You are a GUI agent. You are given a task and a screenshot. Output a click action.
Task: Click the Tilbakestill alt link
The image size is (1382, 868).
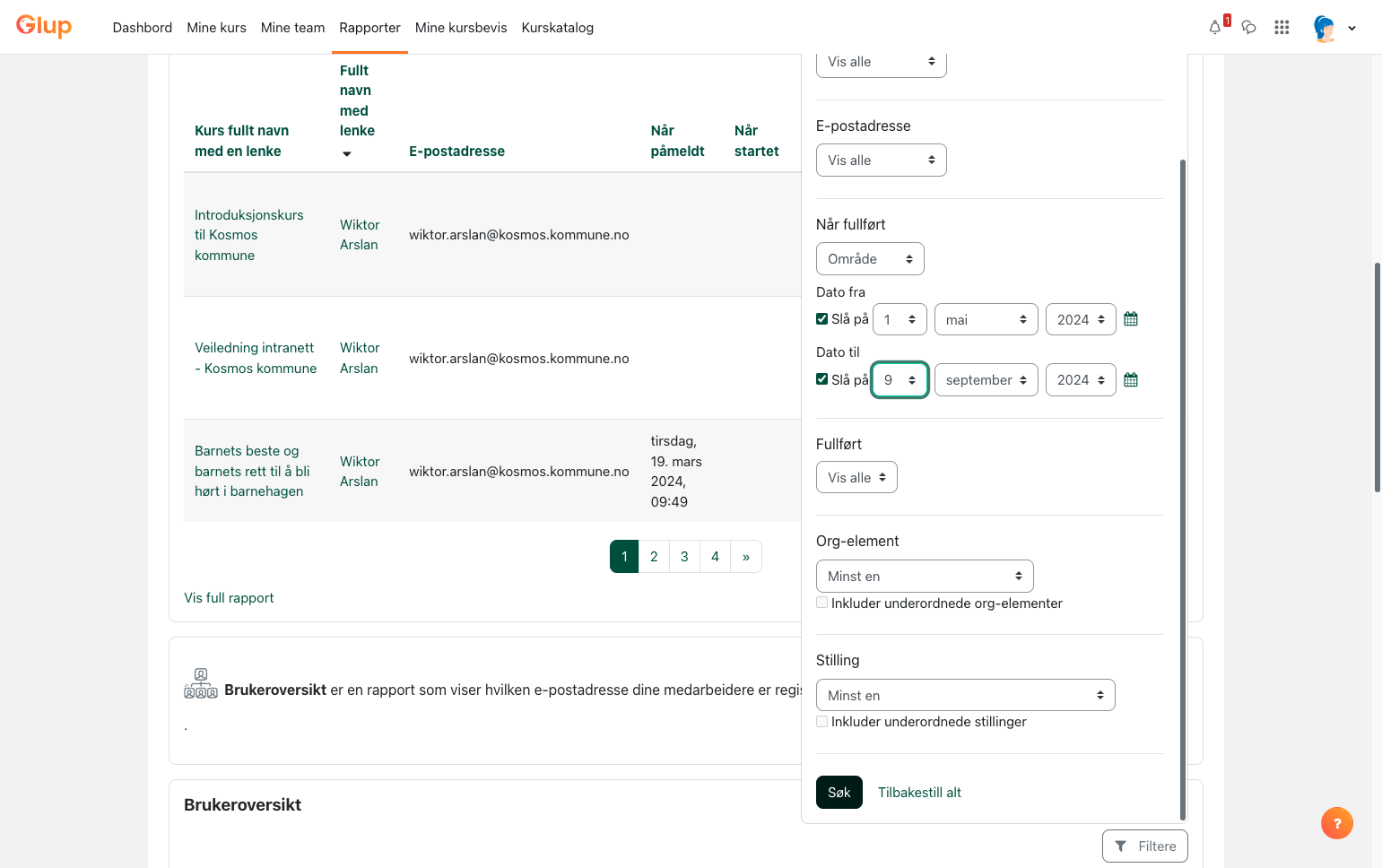919,793
